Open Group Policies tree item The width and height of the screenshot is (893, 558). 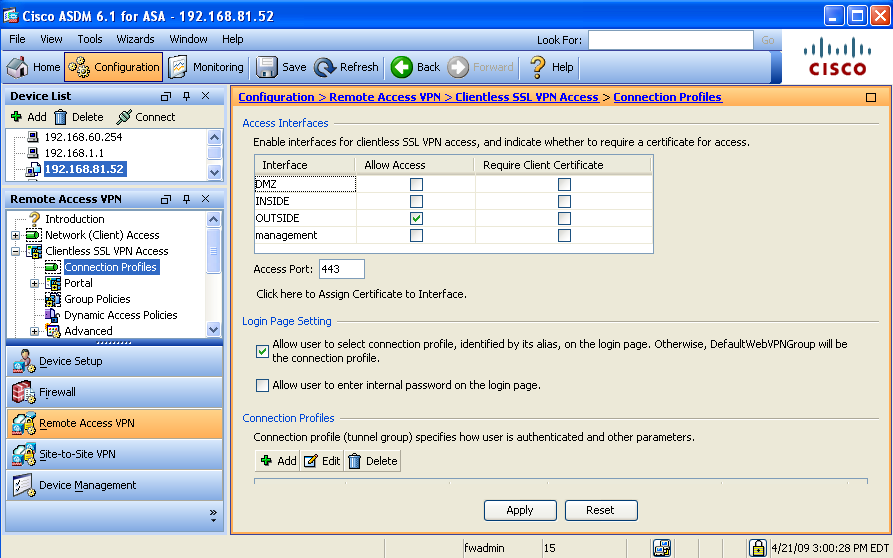[x=97, y=299]
